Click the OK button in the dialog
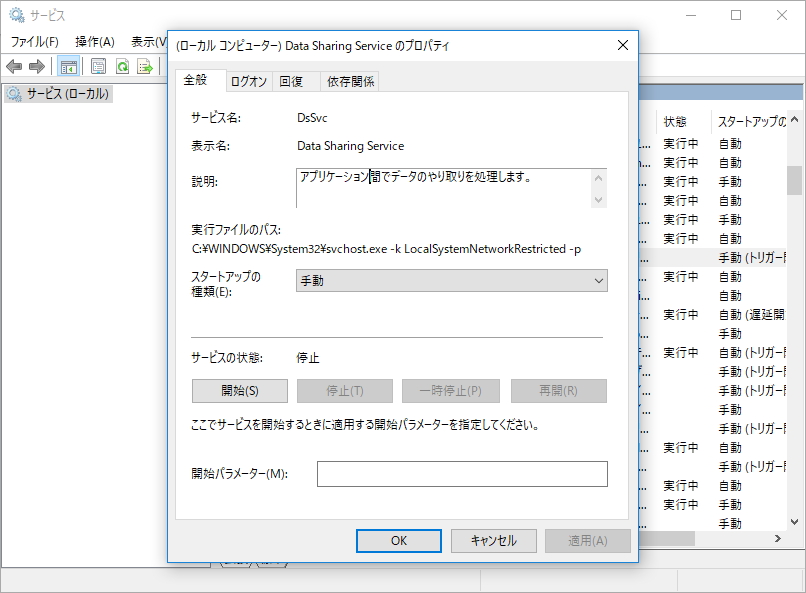 (398, 540)
